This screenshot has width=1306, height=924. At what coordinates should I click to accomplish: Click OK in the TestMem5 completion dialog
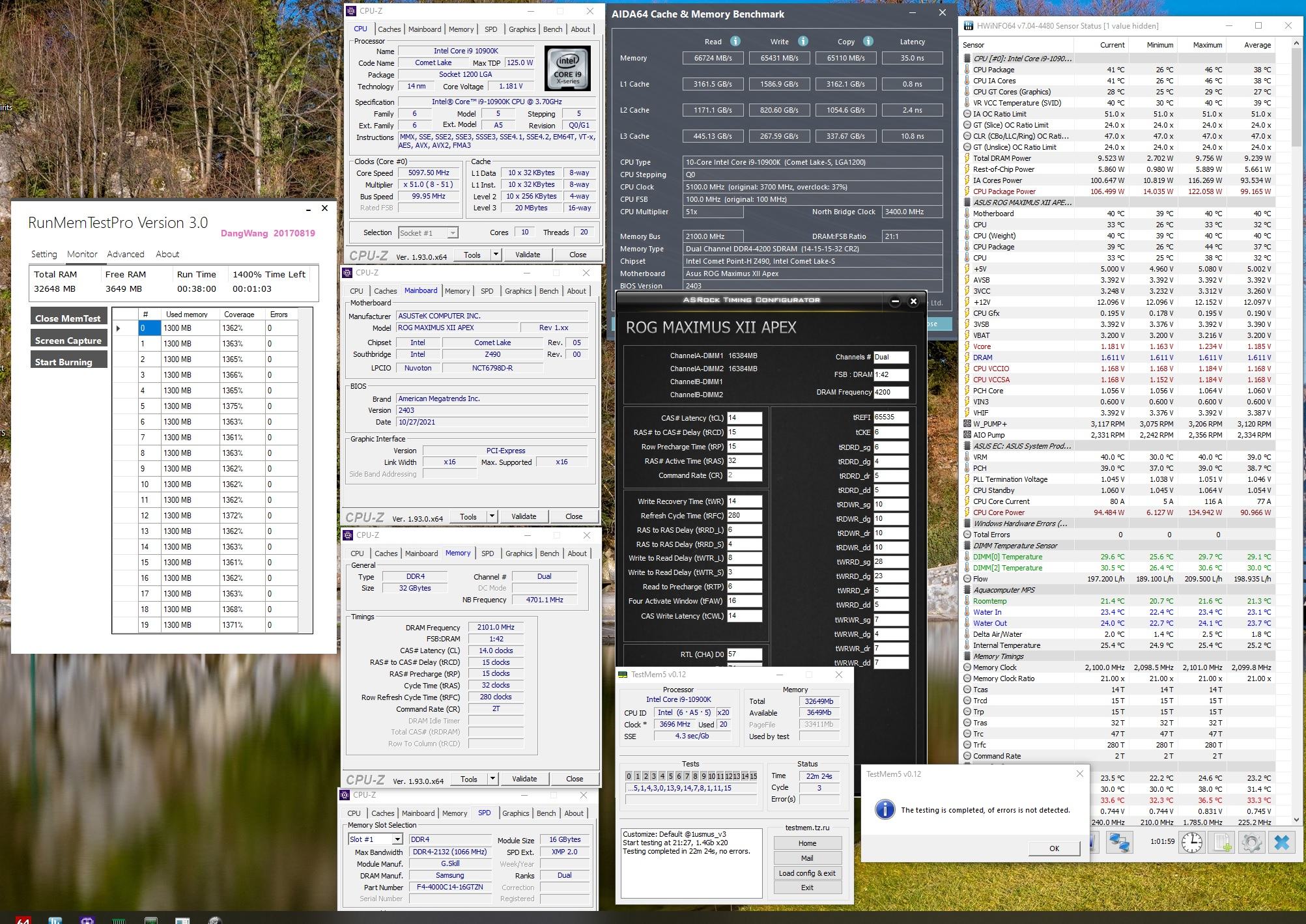1054,848
